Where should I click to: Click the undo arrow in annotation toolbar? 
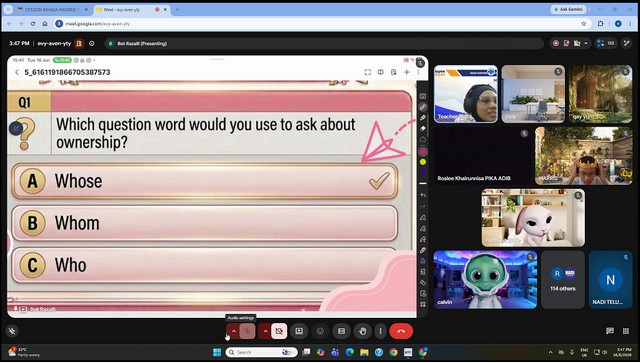tap(423, 196)
